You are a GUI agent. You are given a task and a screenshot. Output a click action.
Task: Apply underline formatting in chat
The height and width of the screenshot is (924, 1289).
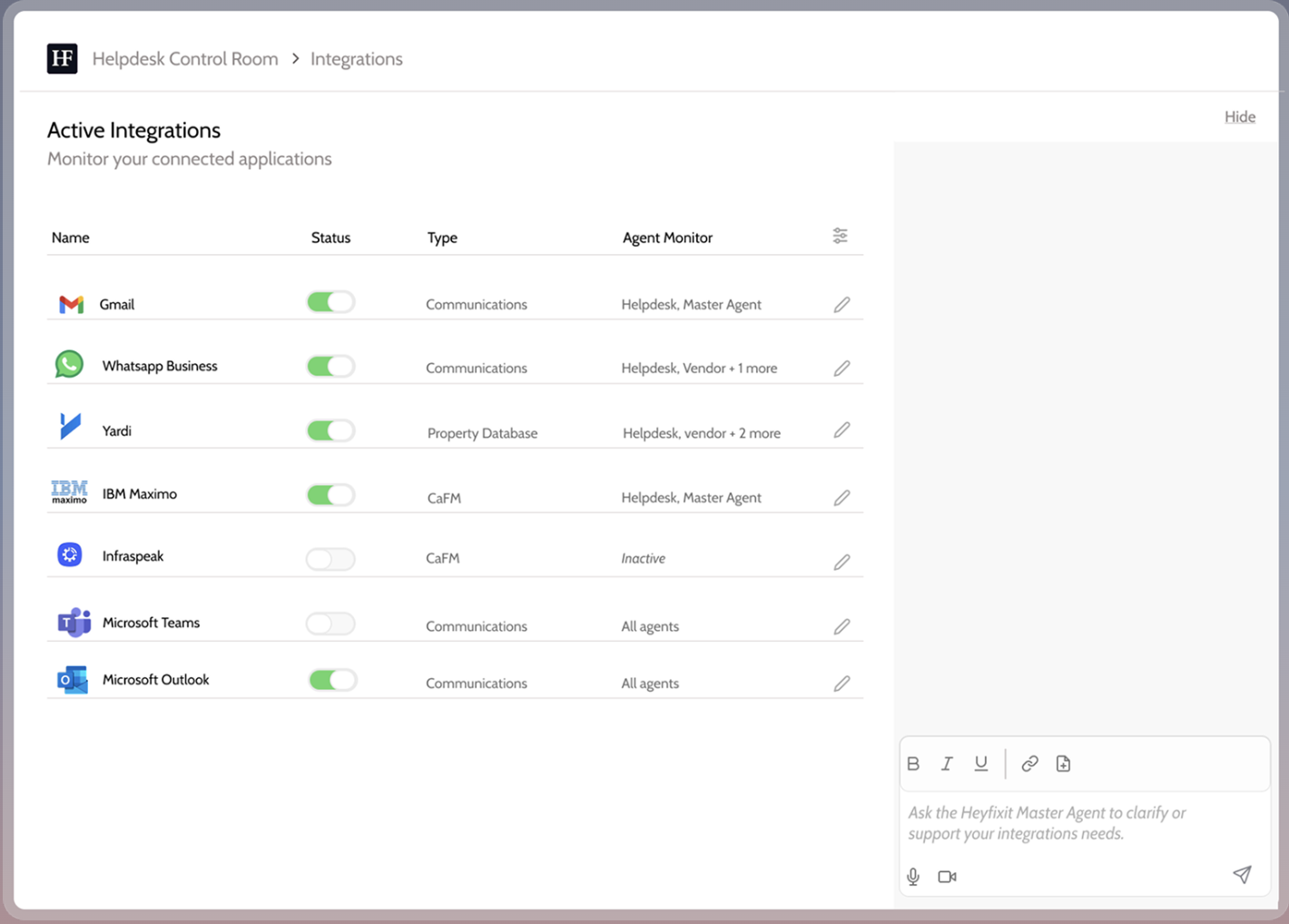[x=981, y=763]
